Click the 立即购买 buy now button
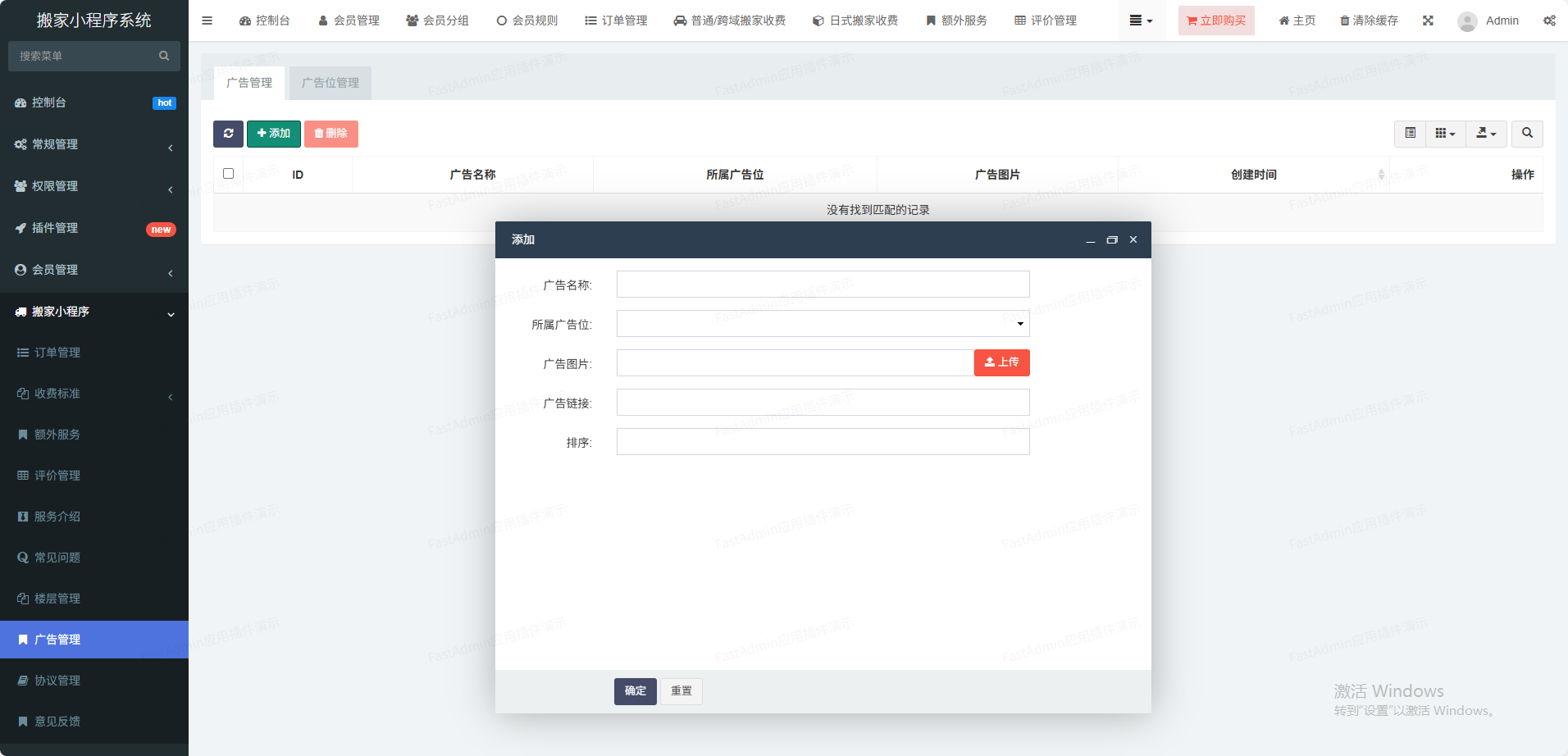The height and width of the screenshot is (756, 1568). point(1216,20)
